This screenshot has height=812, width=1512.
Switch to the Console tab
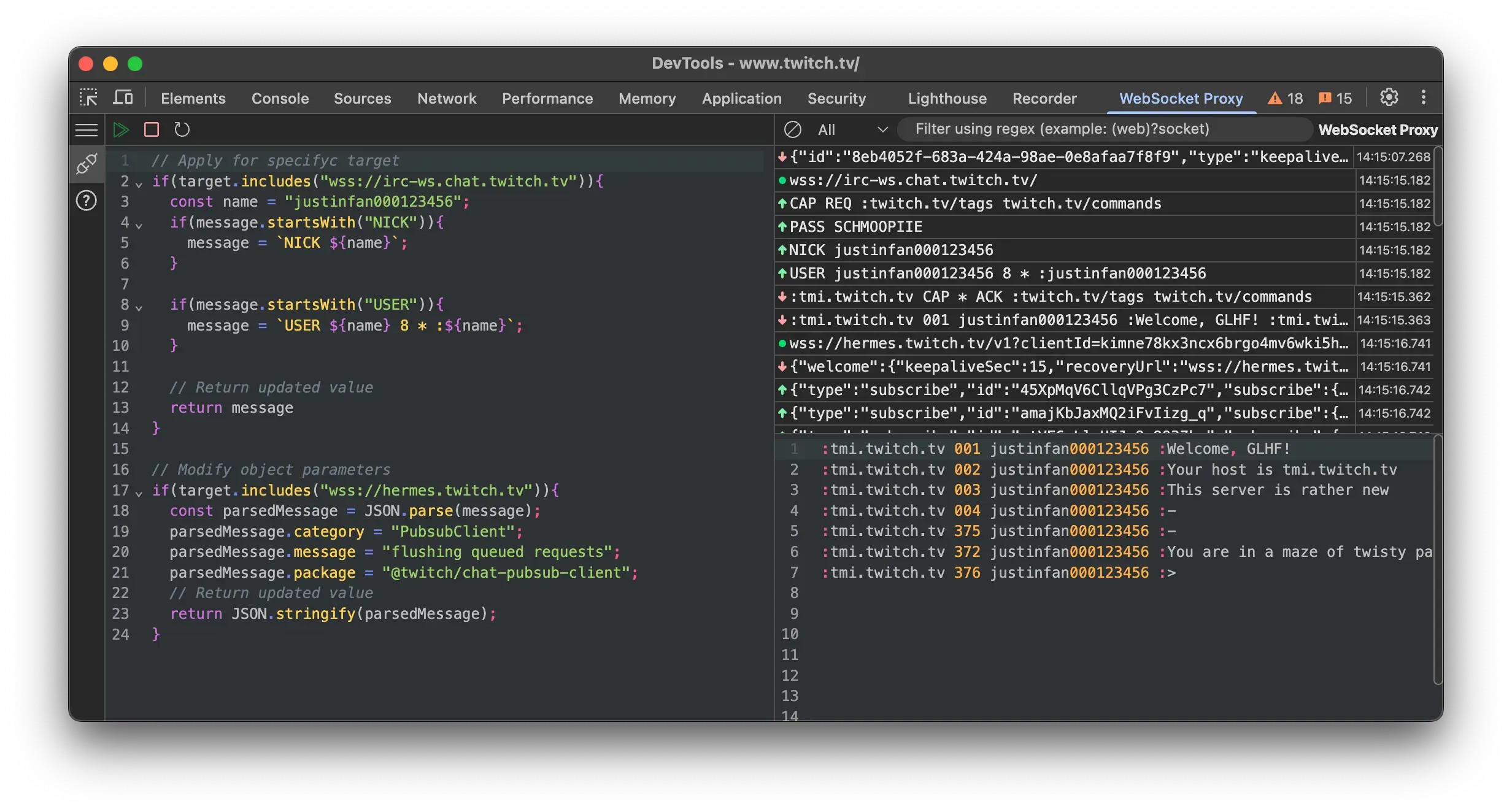point(280,98)
